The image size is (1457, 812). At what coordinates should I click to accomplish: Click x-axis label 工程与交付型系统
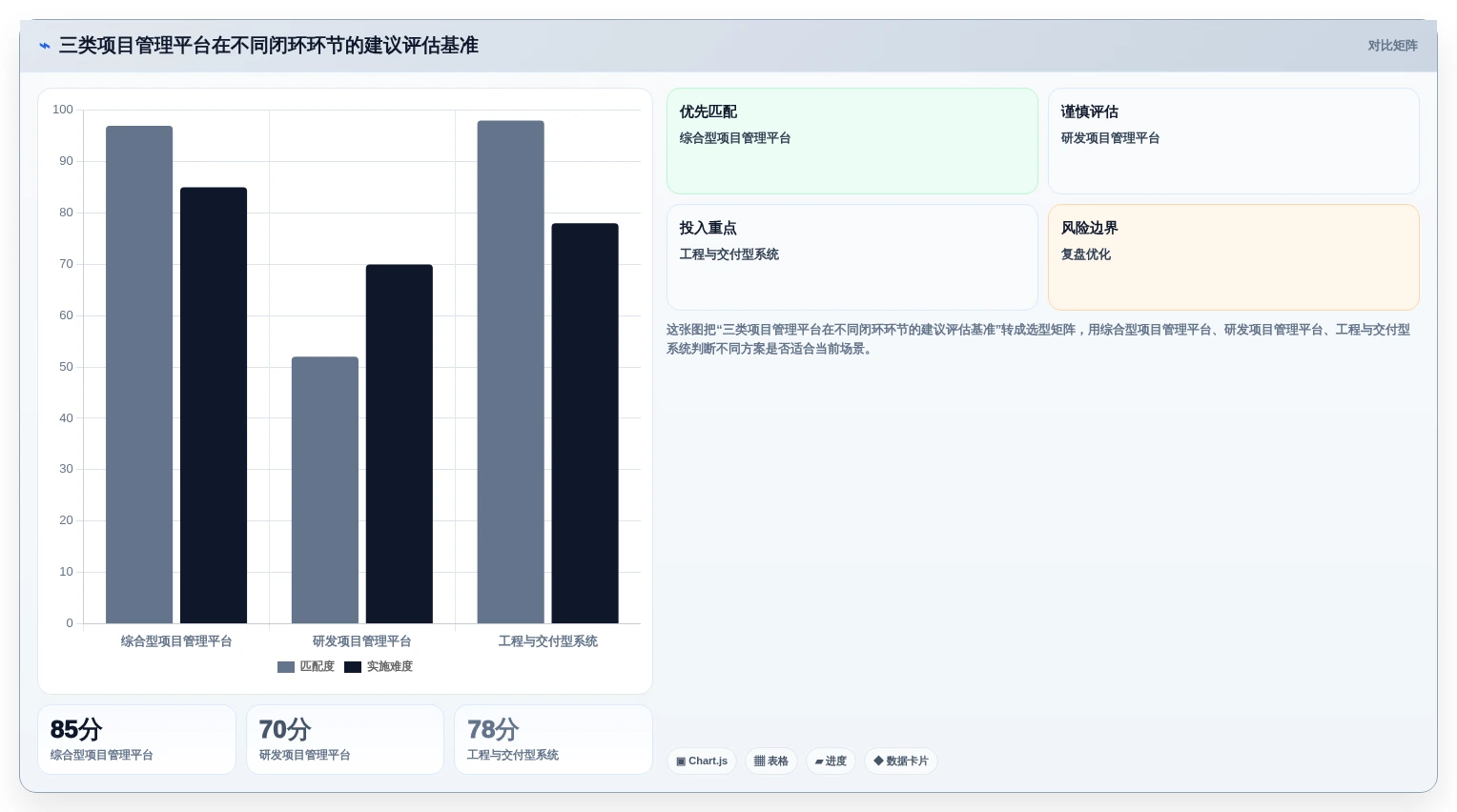pyautogui.click(x=548, y=641)
